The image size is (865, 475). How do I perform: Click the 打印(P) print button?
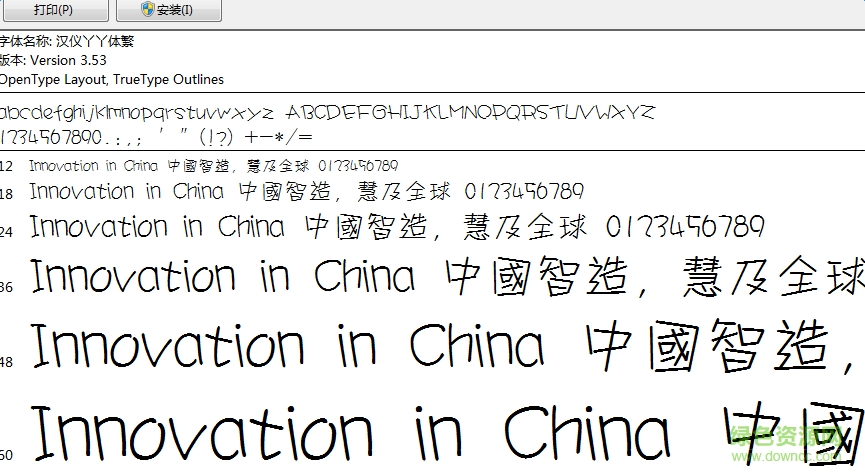coord(54,10)
